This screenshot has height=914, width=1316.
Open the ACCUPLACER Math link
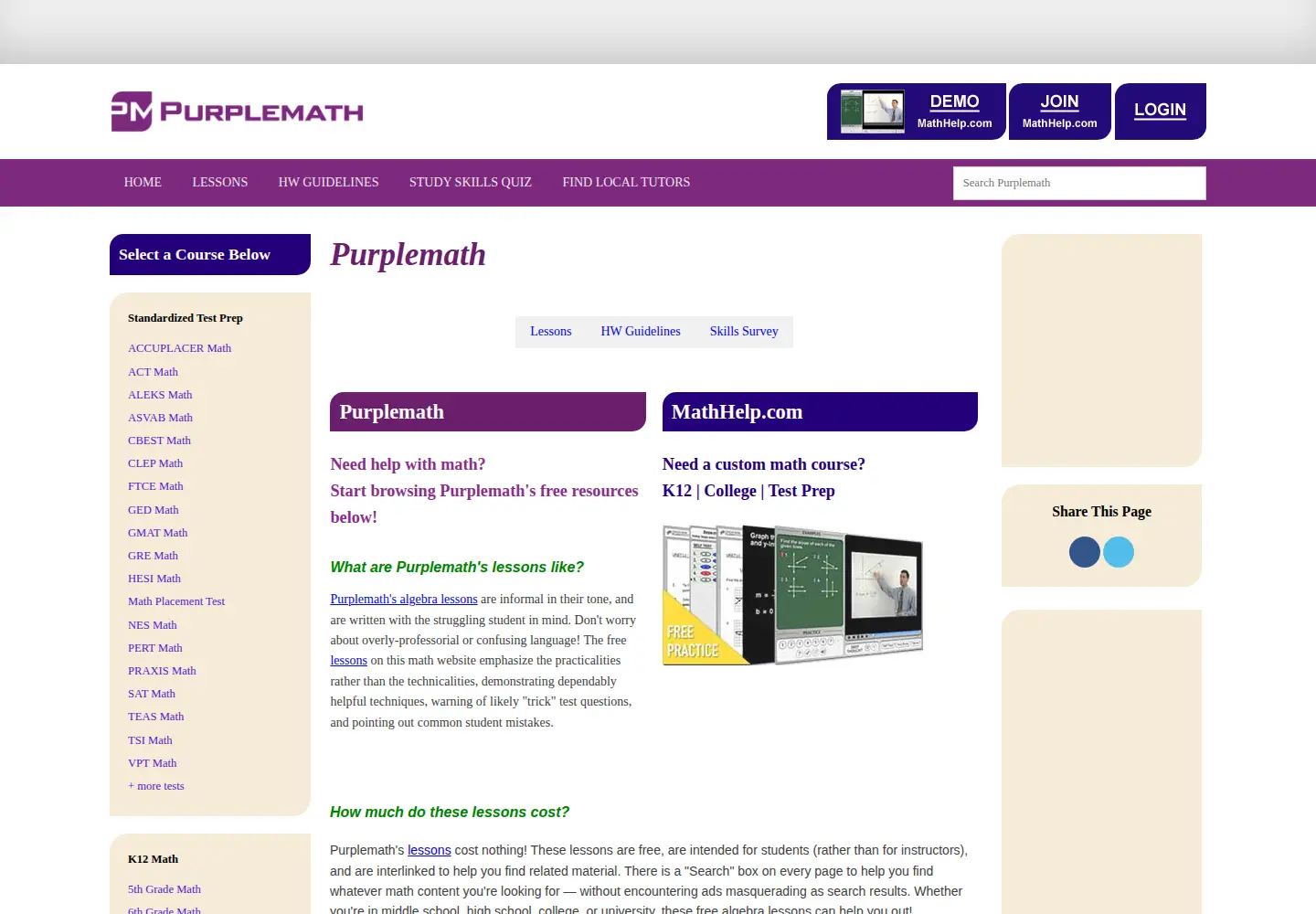(x=179, y=348)
